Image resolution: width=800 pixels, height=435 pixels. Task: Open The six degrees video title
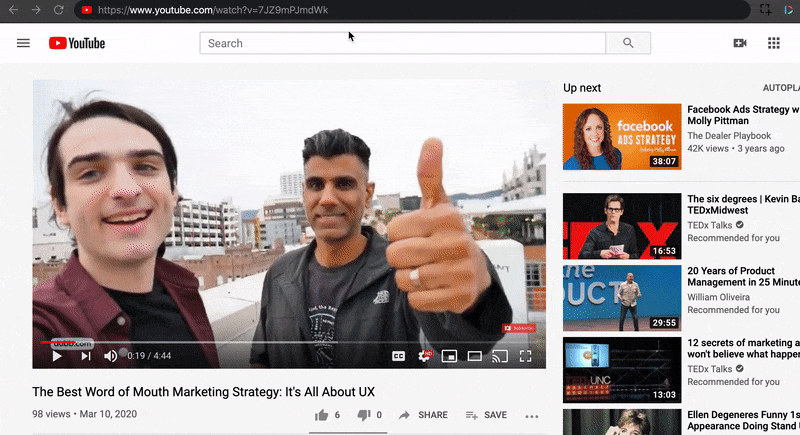point(743,204)
